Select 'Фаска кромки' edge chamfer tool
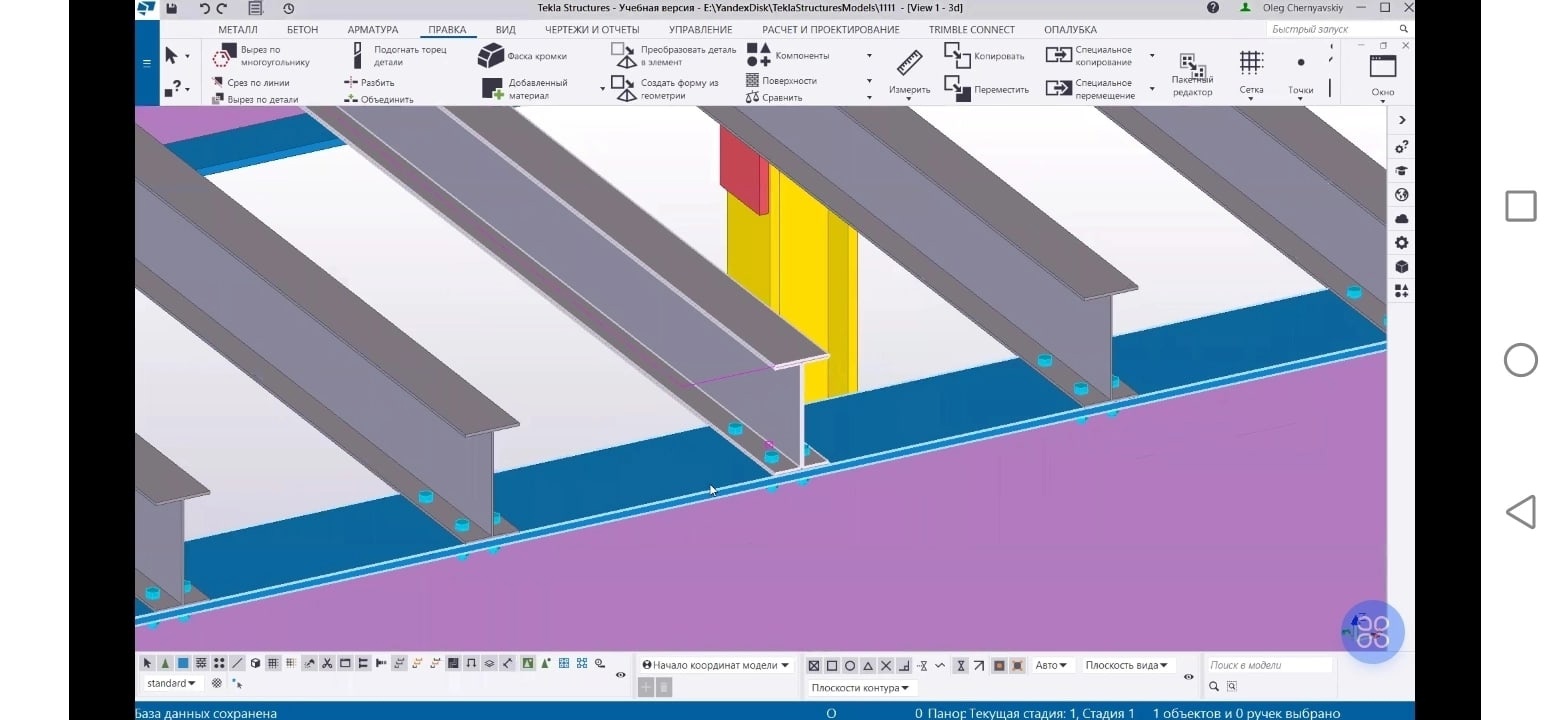This screenshot has width=1560, height=720. coord(522,56)
